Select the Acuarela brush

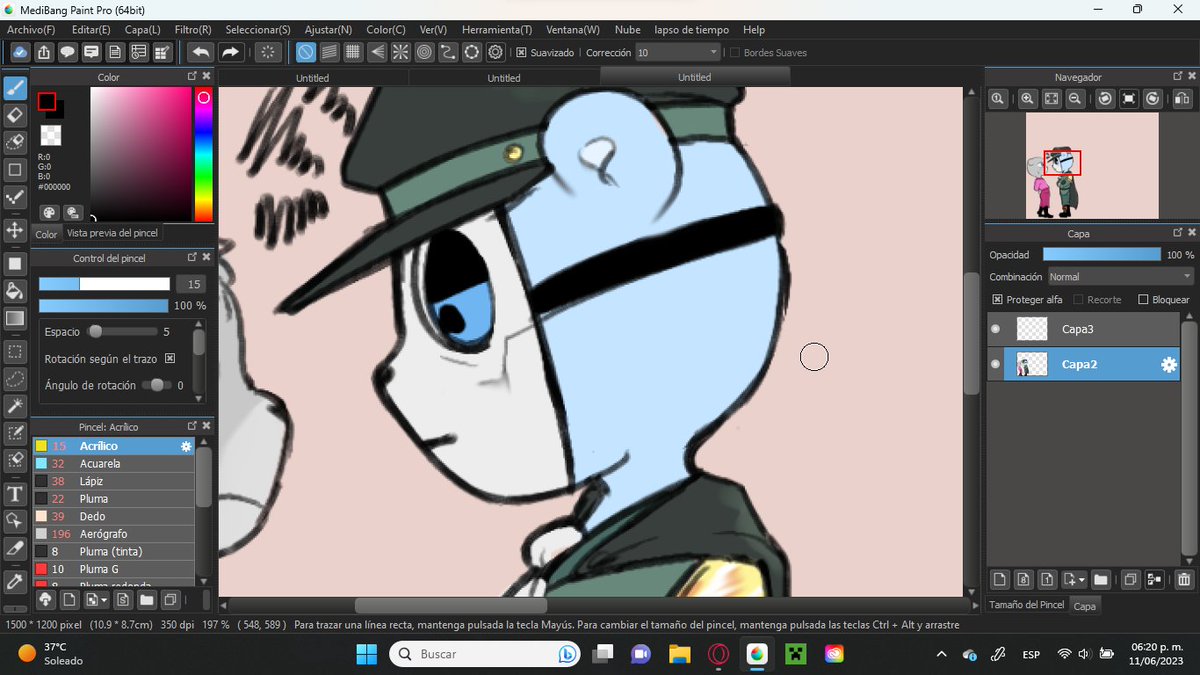click(x=113, y=464)
